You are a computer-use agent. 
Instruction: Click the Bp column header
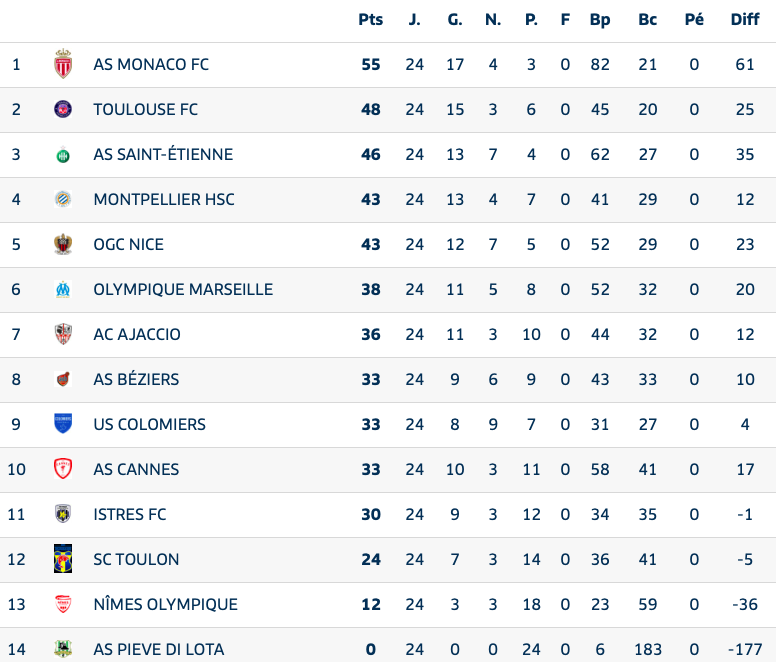[x=600, y=19]
